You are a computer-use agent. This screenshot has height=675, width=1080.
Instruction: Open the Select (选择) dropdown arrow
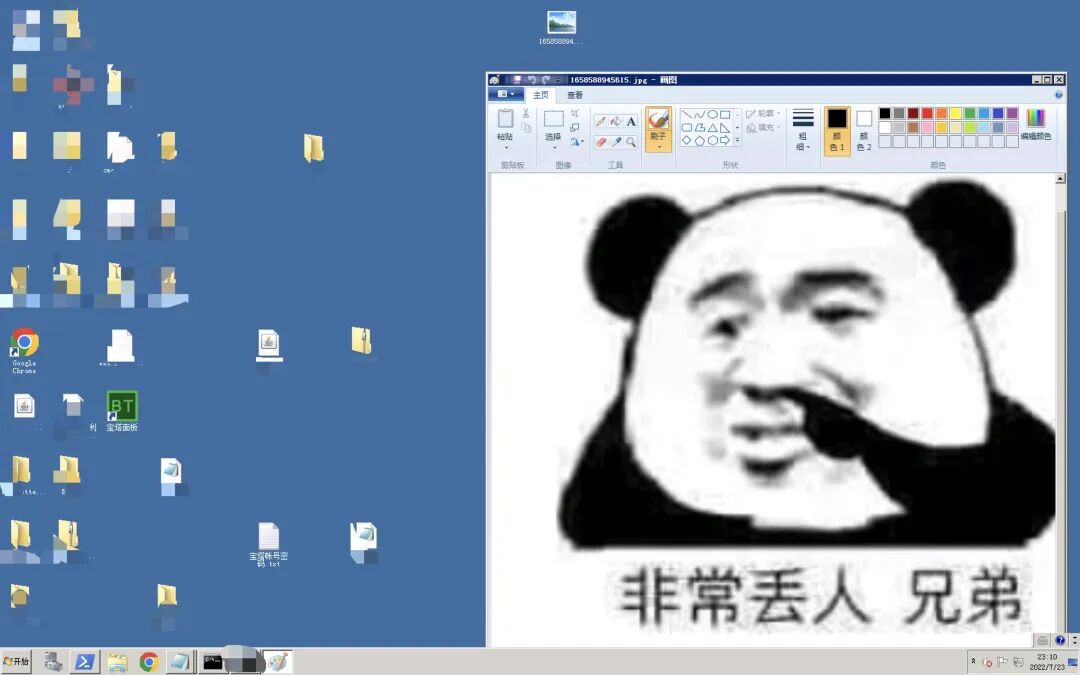pos(554,147)
